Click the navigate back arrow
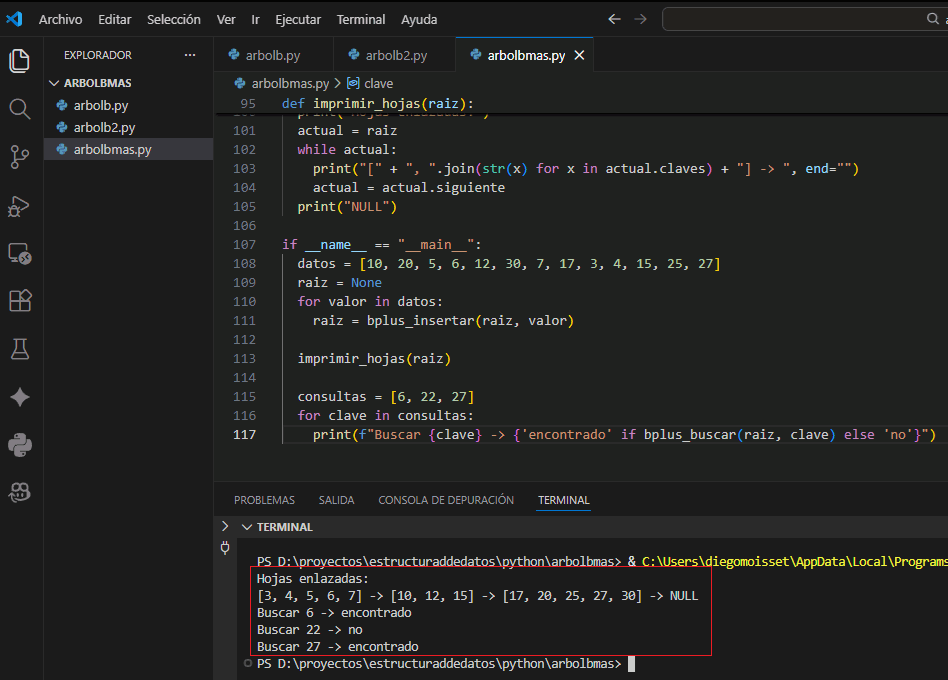Screen dimensions: 948x680 tap(614, 19)
